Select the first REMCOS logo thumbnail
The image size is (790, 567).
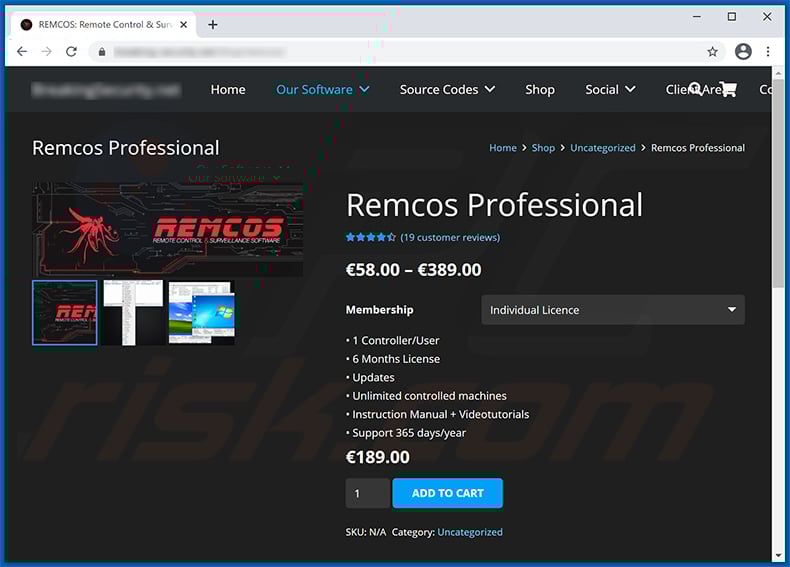pos(65,312)
